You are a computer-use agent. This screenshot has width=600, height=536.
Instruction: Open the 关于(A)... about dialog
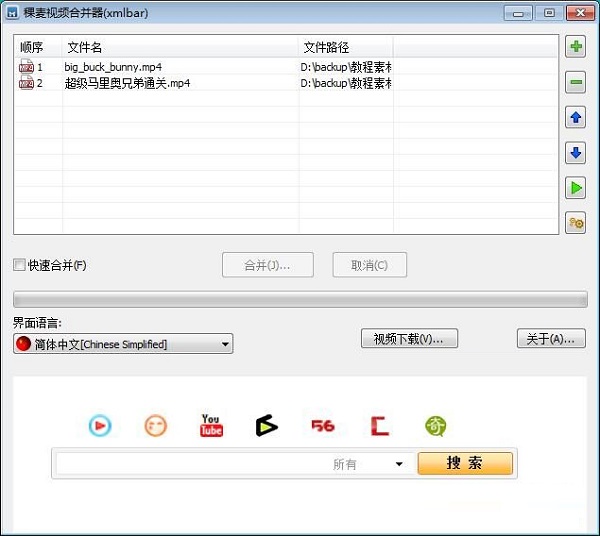[x=551, y=338]
